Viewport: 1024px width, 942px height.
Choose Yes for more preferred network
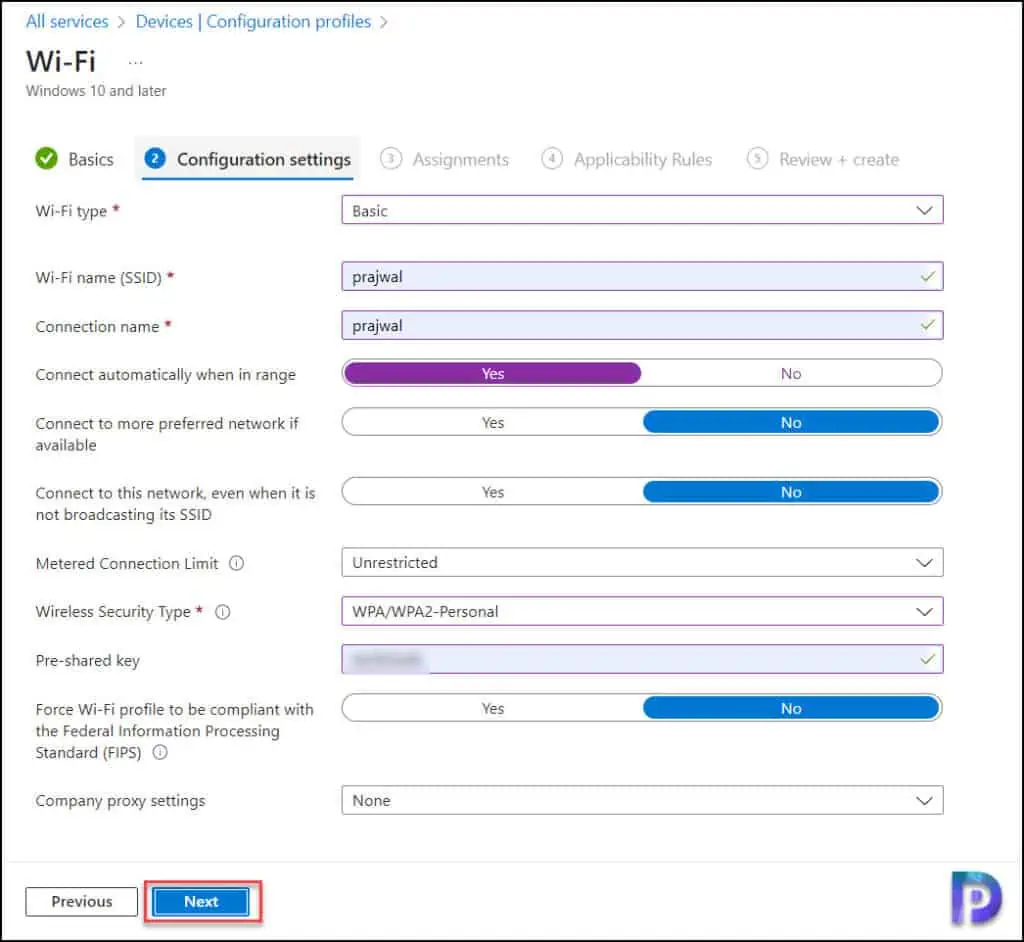click(x=492, y=423)
